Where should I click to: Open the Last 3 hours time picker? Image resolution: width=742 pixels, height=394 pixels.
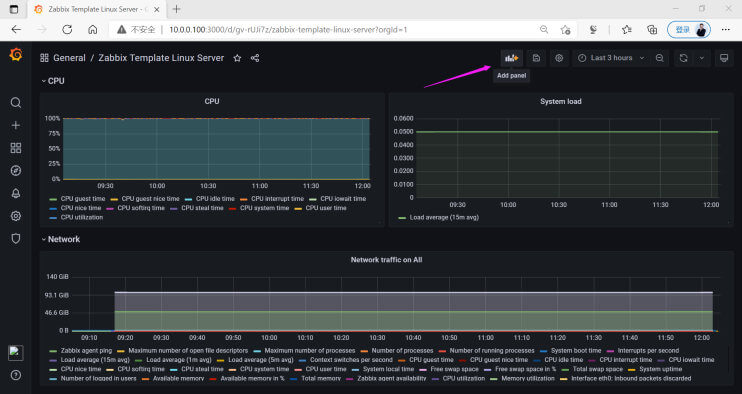point(611,58)
